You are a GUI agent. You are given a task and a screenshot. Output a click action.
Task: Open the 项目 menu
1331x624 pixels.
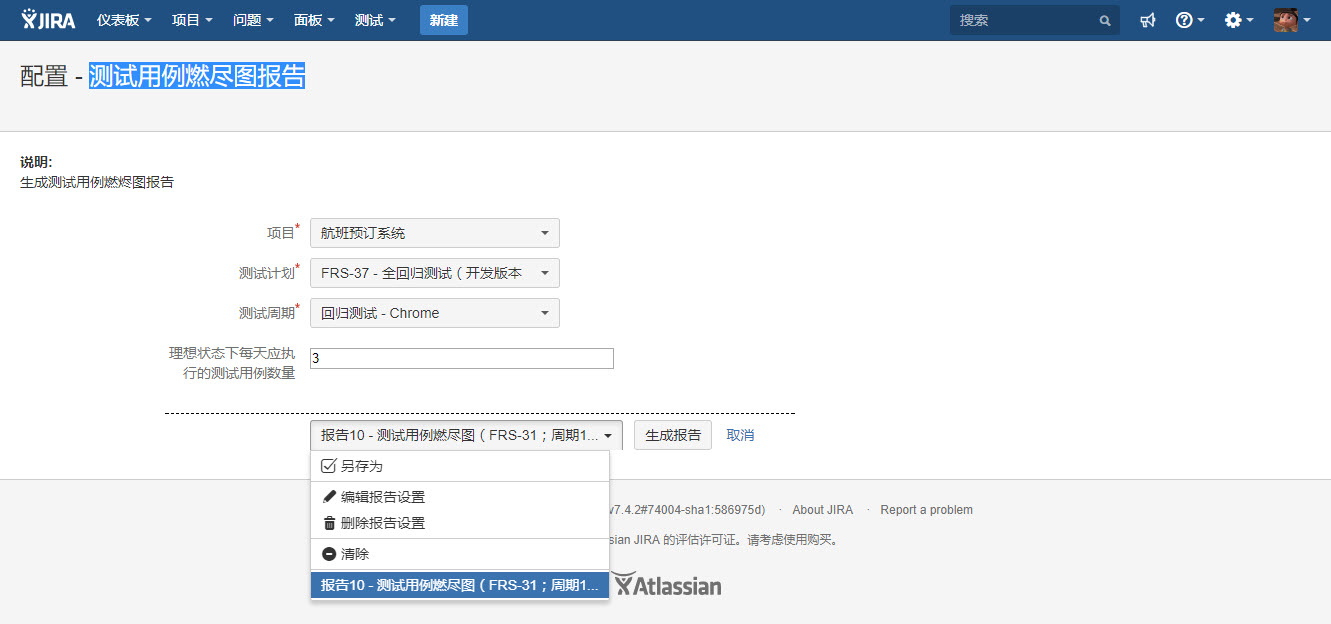192,20
